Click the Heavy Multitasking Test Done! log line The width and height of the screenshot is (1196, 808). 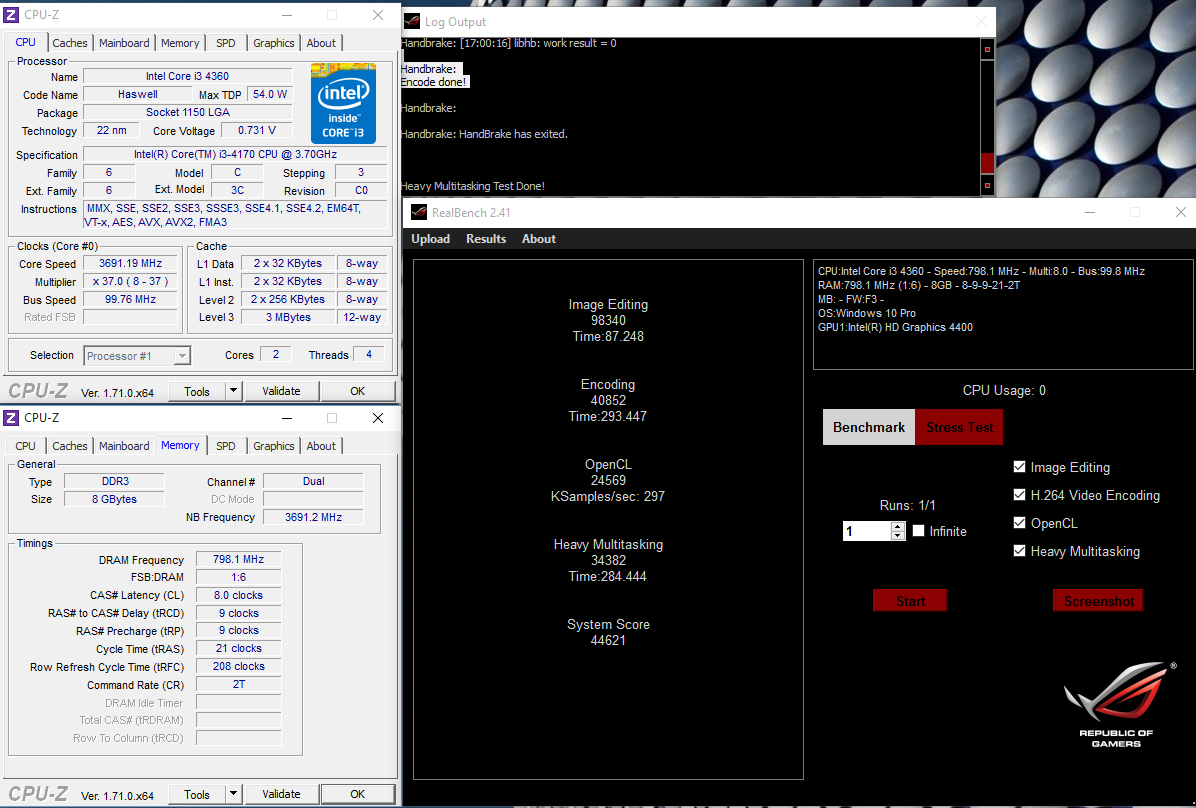(473, 186)
